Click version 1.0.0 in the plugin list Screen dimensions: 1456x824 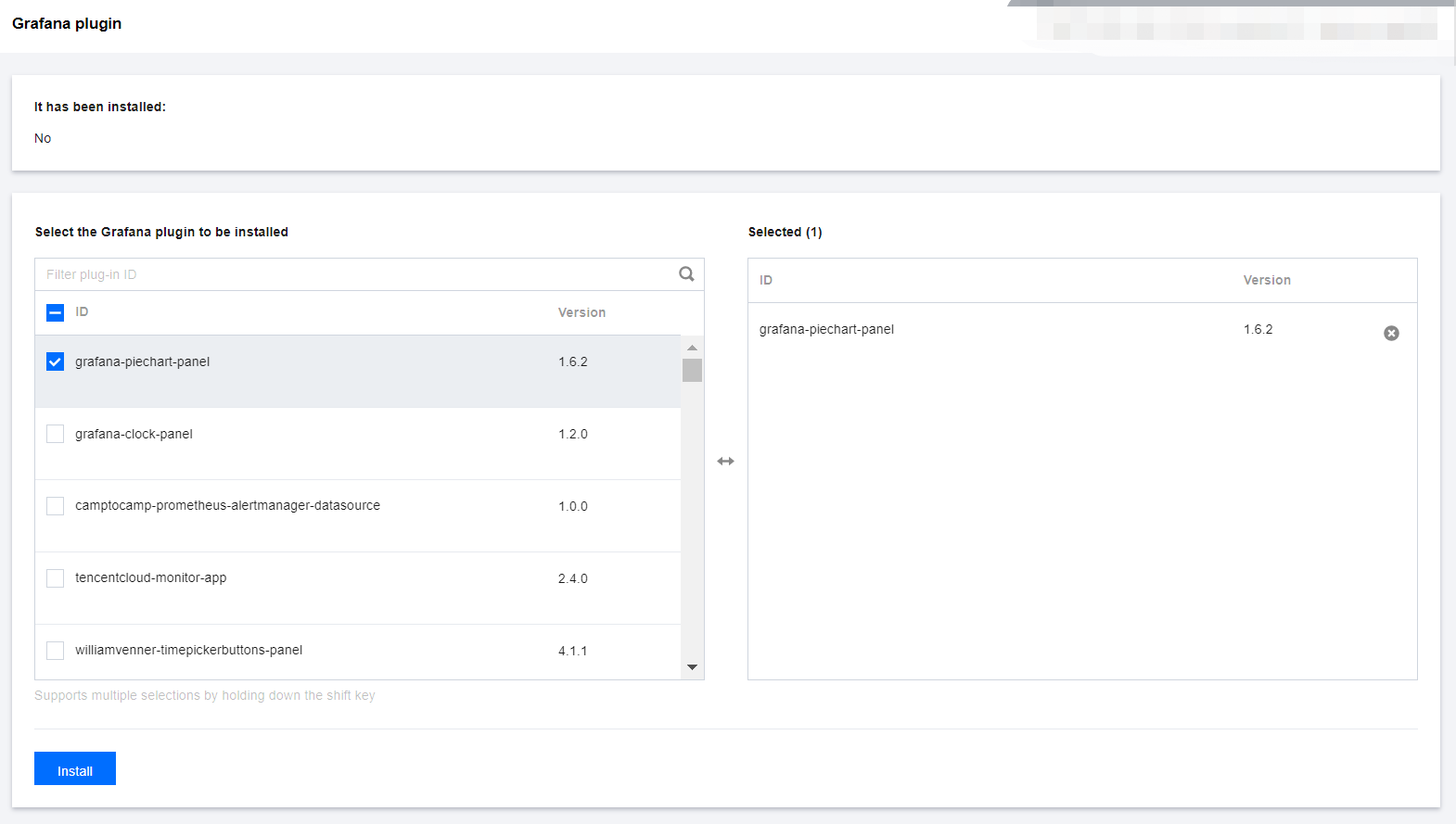coord(573,506)
